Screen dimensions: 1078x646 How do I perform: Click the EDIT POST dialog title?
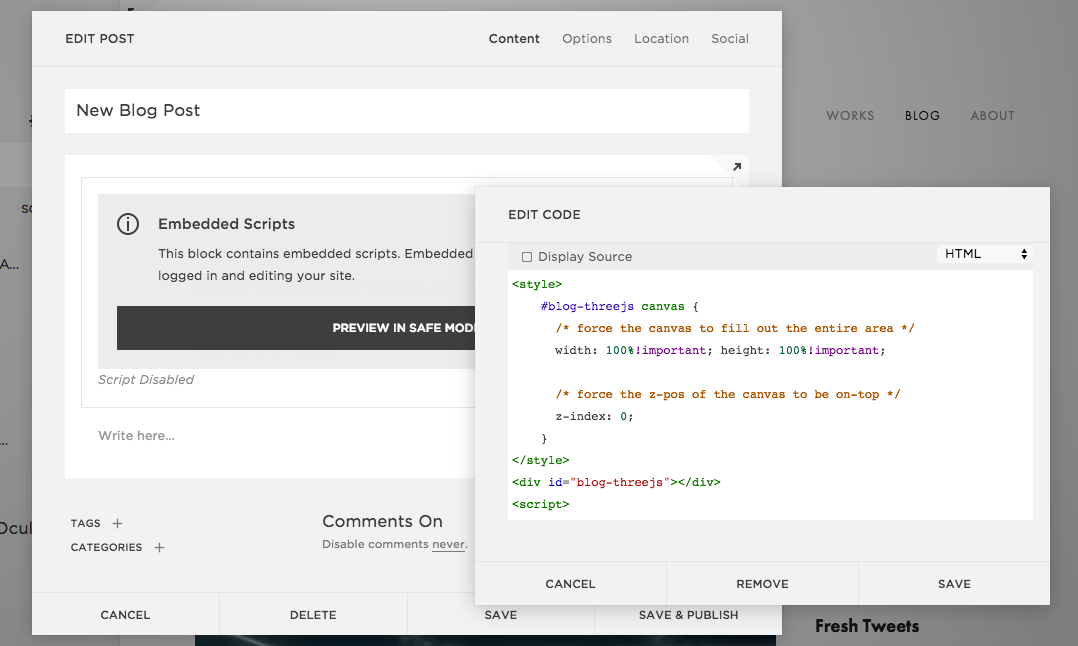click(100, 38)
